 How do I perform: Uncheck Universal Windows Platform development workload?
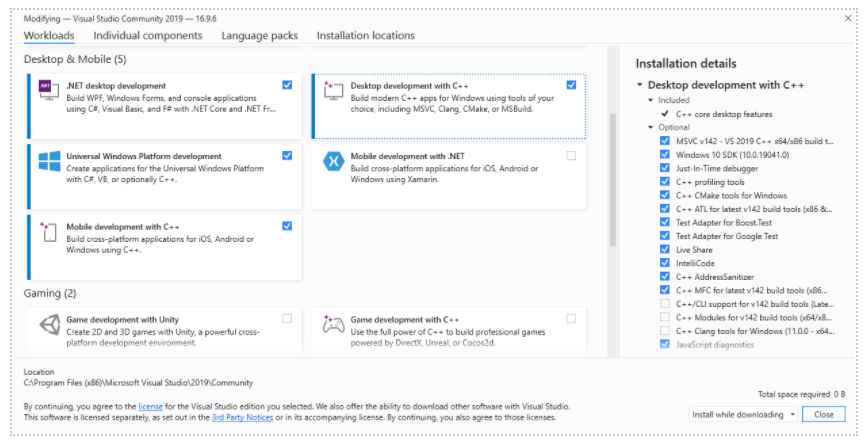coord(287,156)
